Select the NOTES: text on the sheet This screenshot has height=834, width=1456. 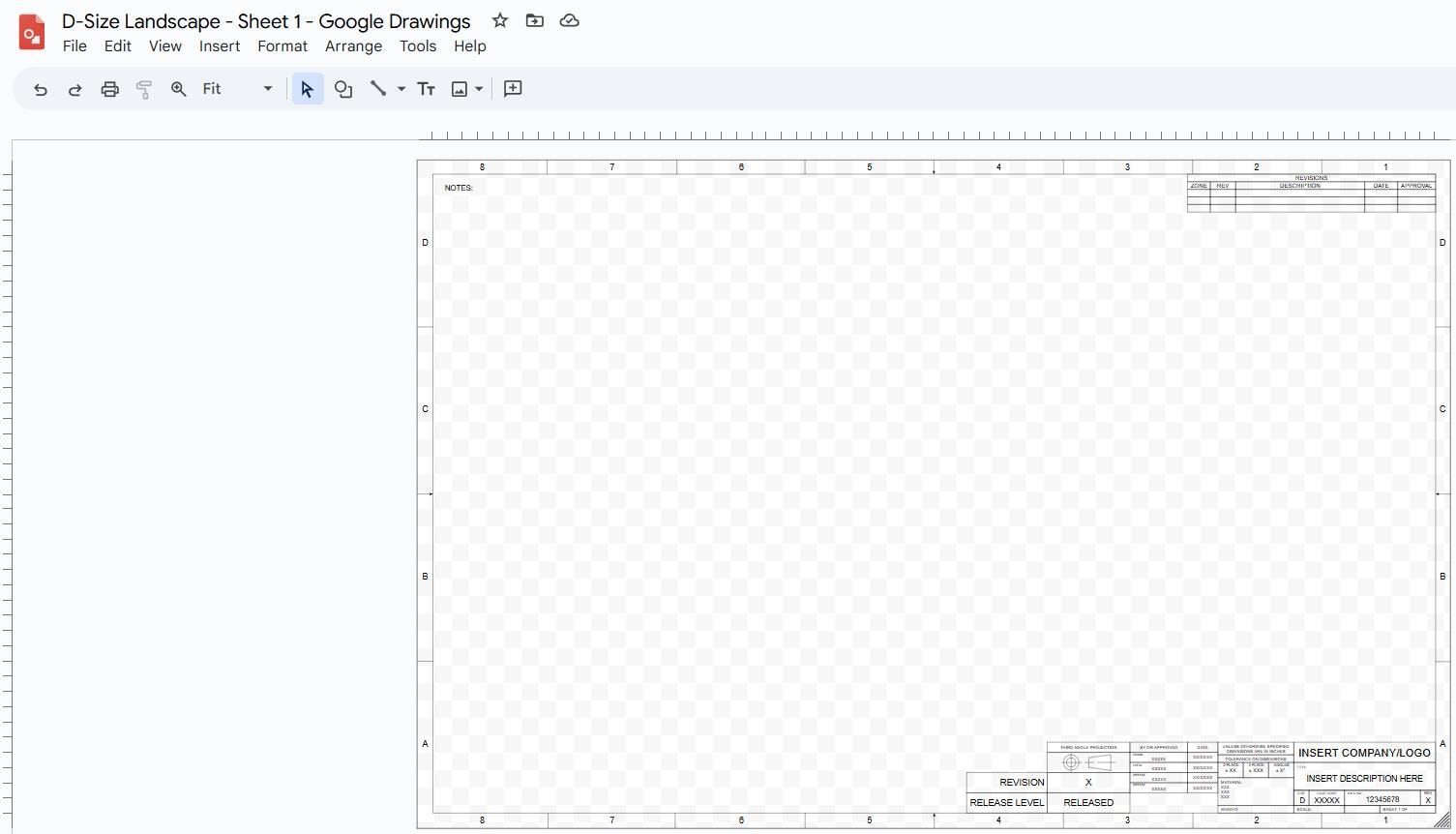[459, 188]
